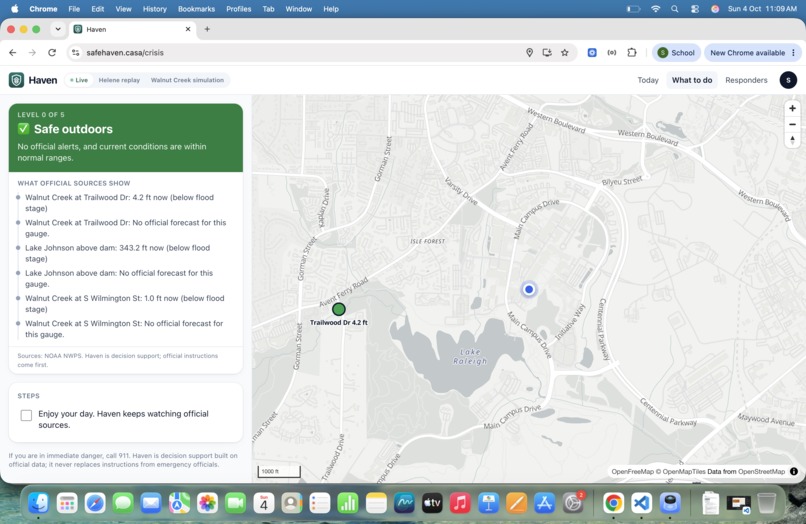Viewport: 806px width, 524px height.
Task: Click the date and time in menu bar
Action: coord(762,9)
